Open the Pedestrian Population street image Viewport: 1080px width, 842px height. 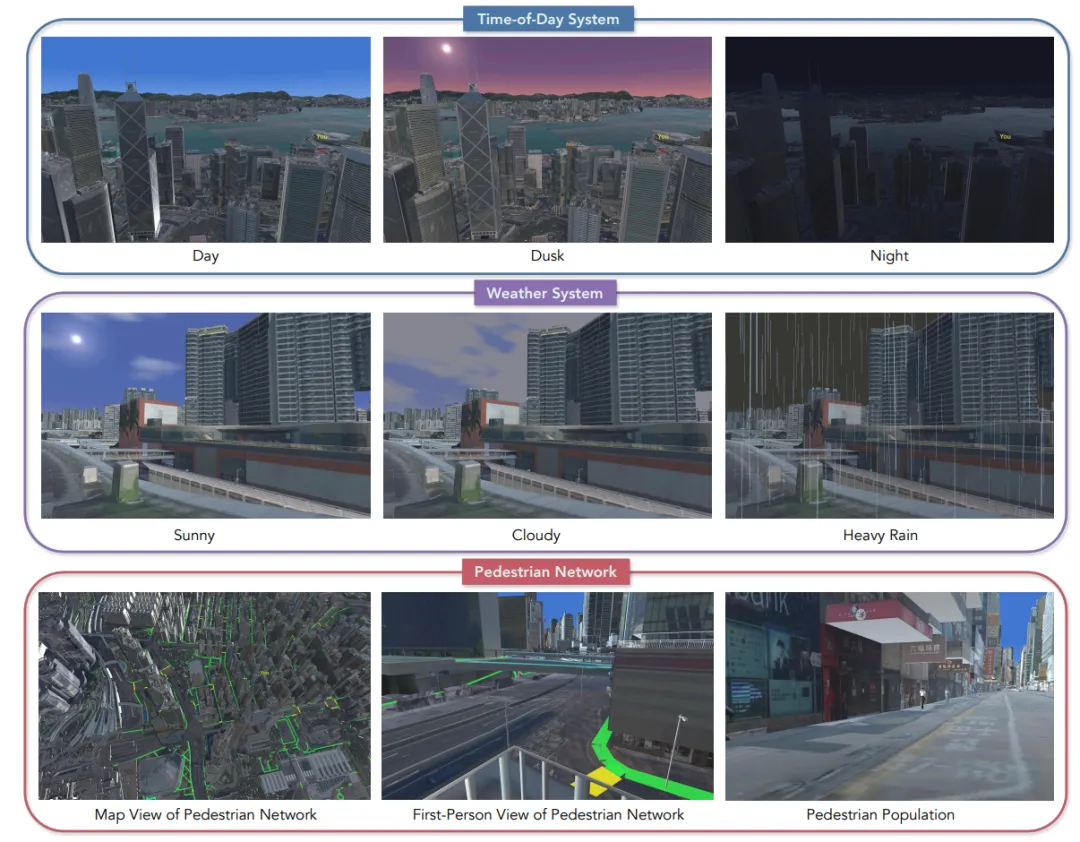coord(889,696)
